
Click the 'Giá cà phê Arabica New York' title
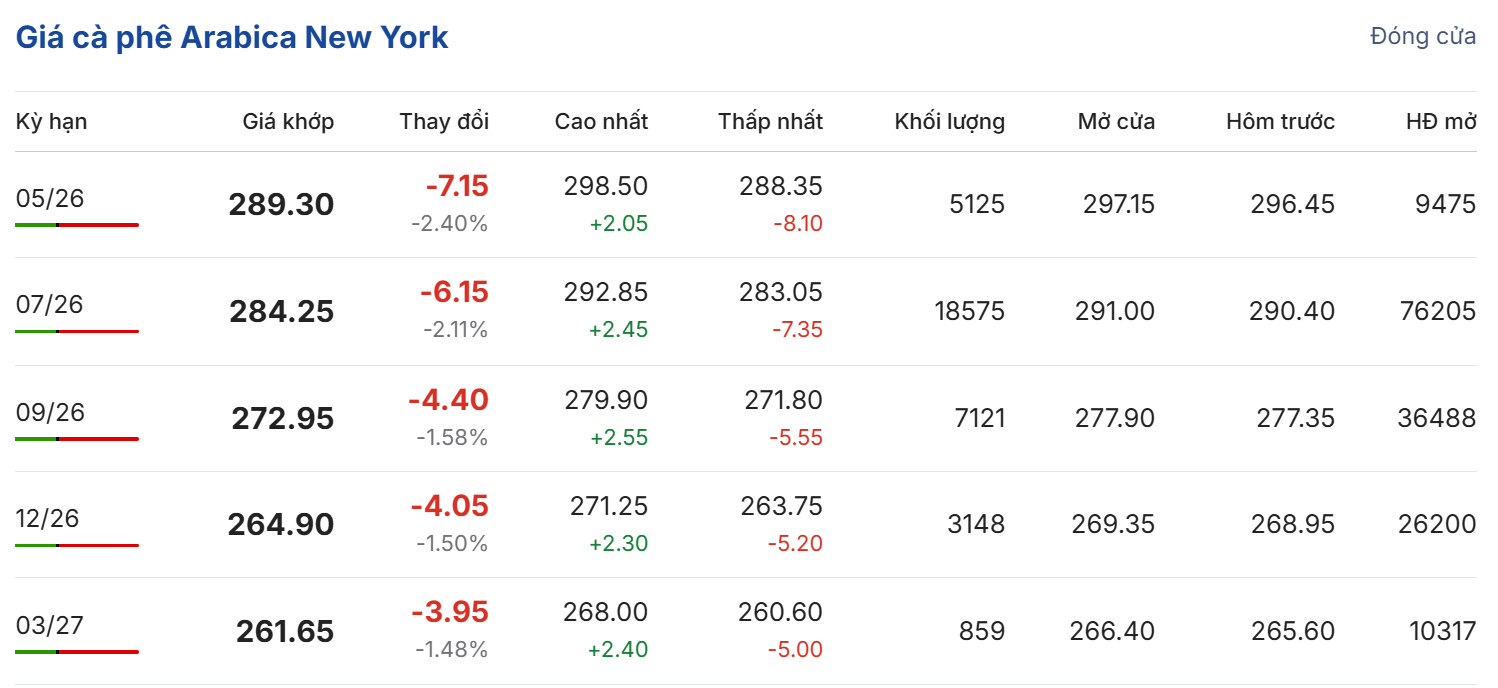[232, 38]
